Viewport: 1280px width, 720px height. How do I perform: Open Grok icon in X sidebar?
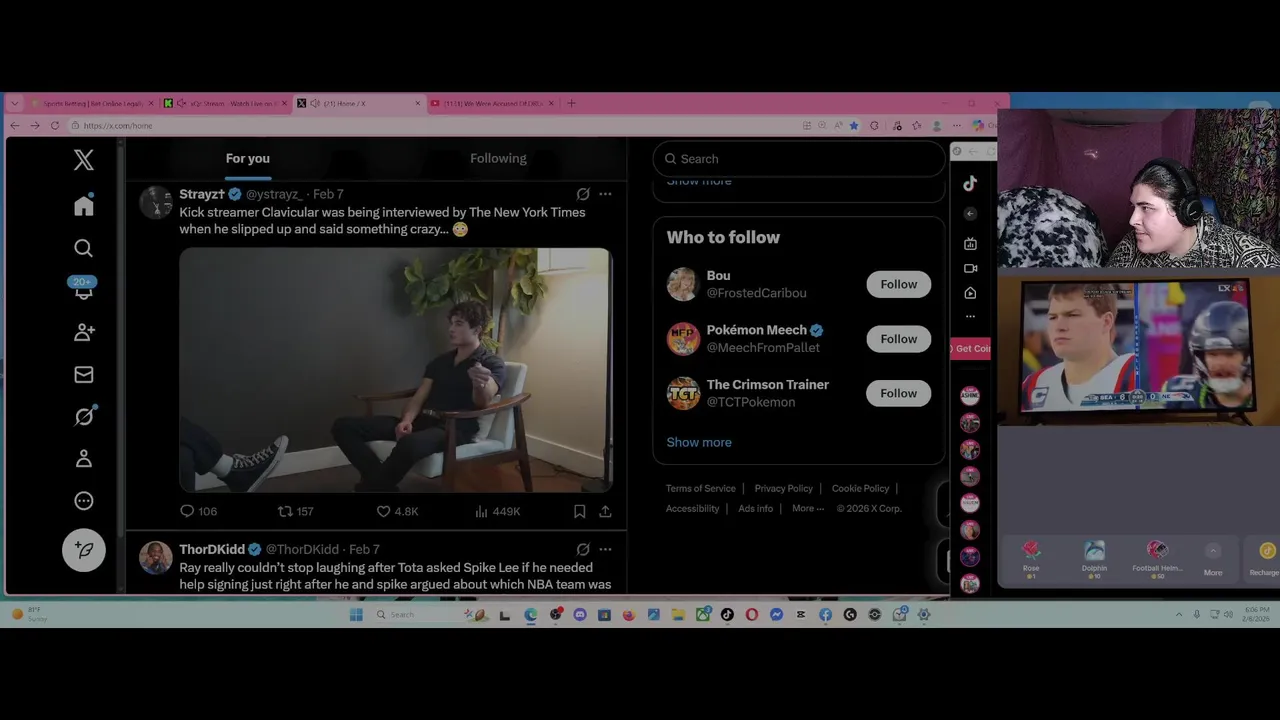[84, 416]
